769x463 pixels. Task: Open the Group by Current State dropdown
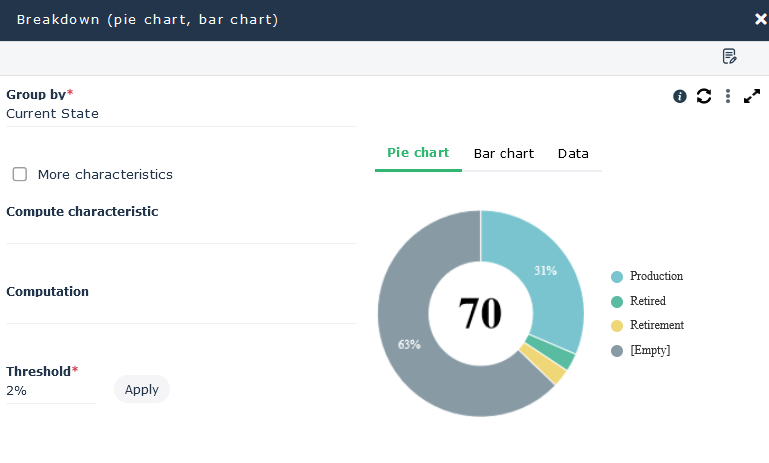coord(180,114)
